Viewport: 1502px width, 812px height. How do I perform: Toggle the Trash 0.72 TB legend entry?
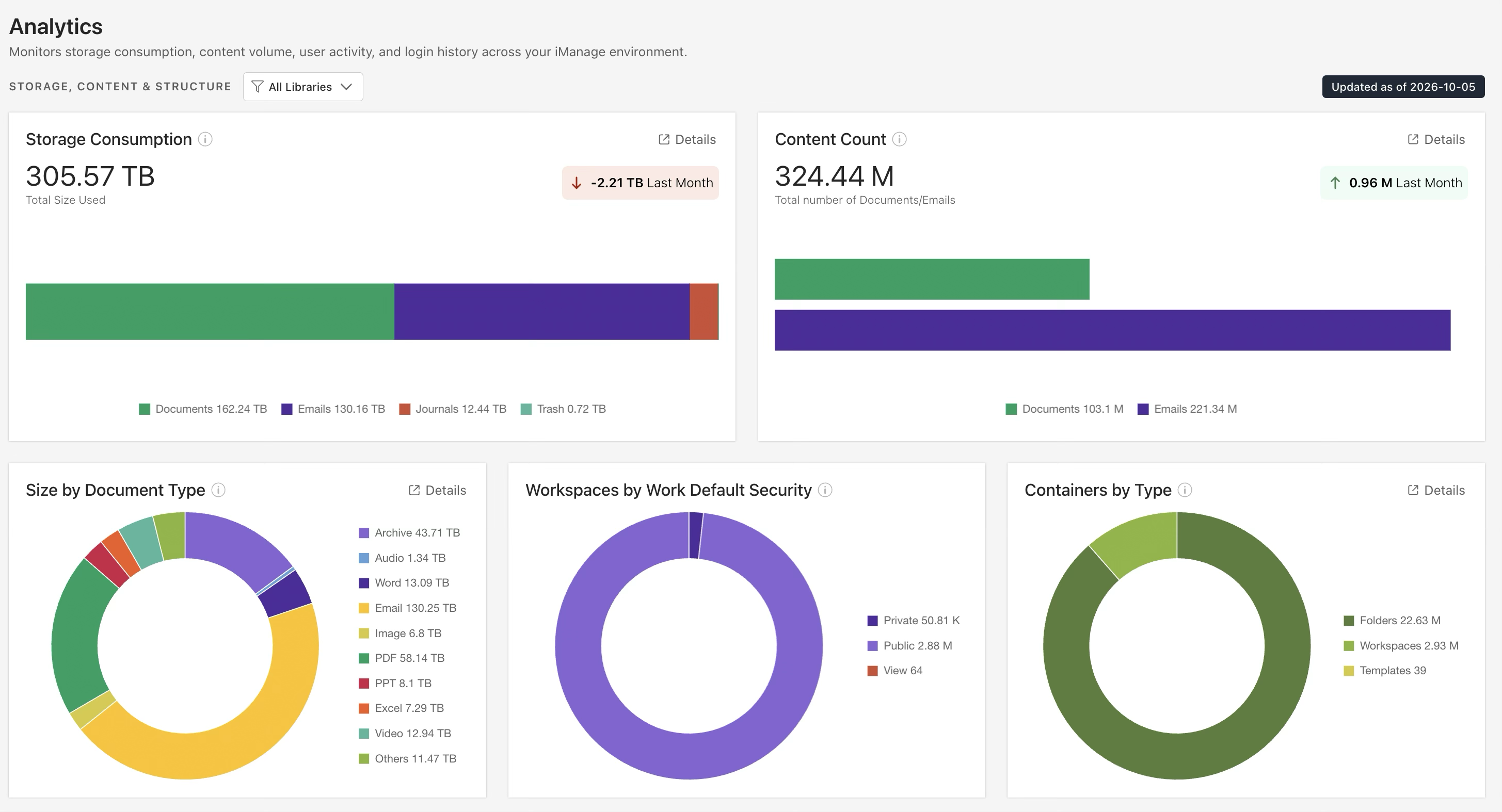pyautogui.click(x=563, y=409)
